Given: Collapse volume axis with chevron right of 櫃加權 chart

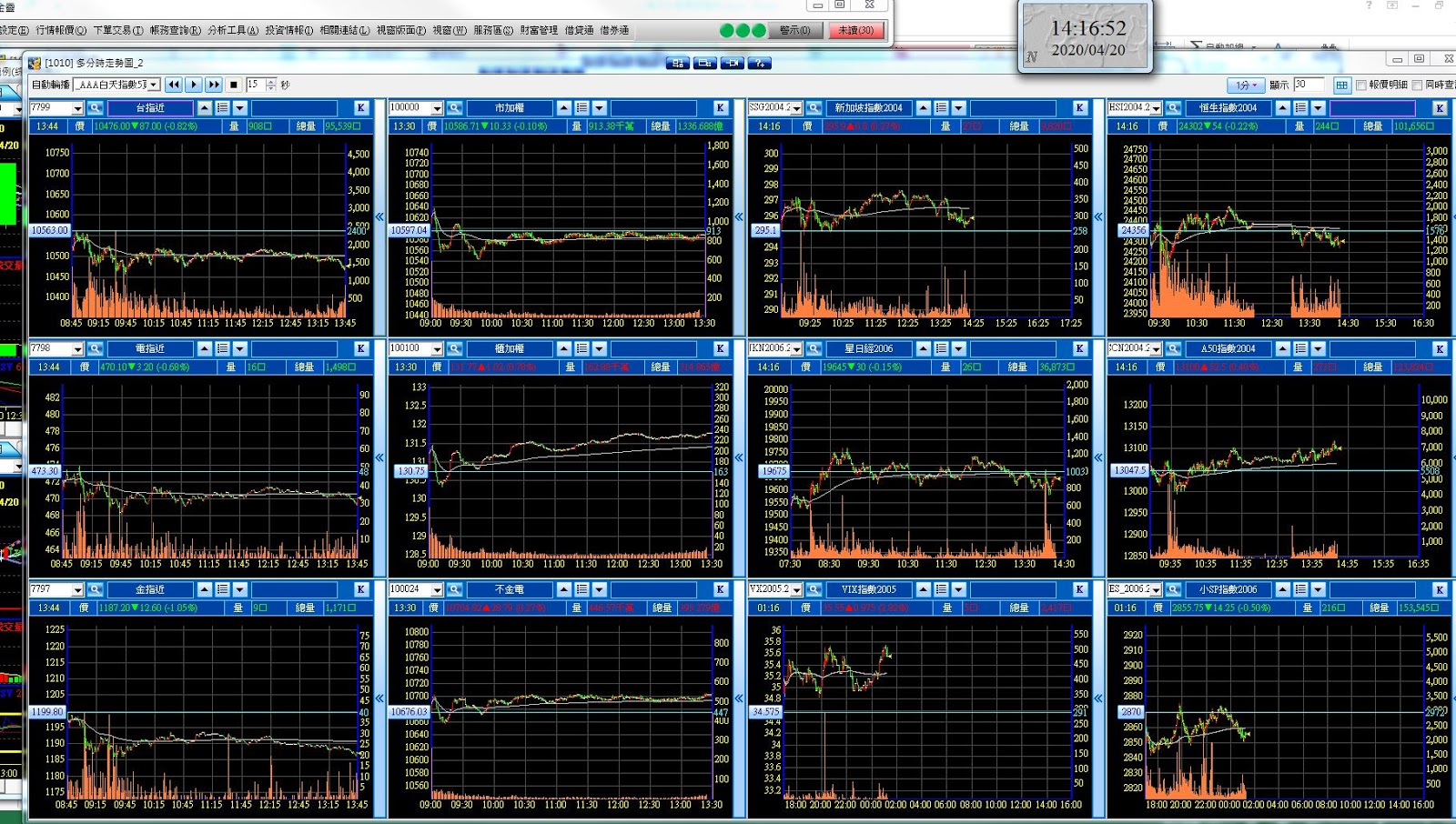Looking at the screenshot, I should click(739, 457).
